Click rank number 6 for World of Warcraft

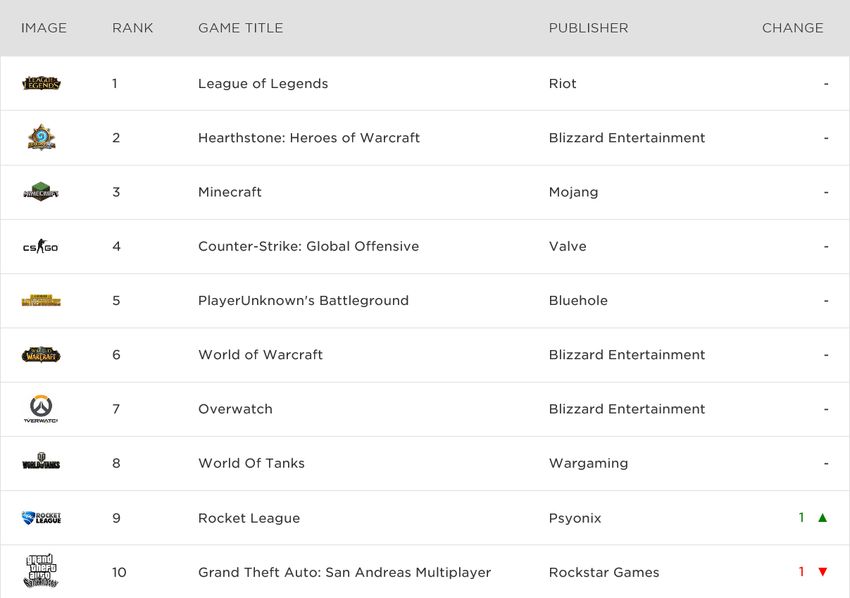tap(116, 355)
